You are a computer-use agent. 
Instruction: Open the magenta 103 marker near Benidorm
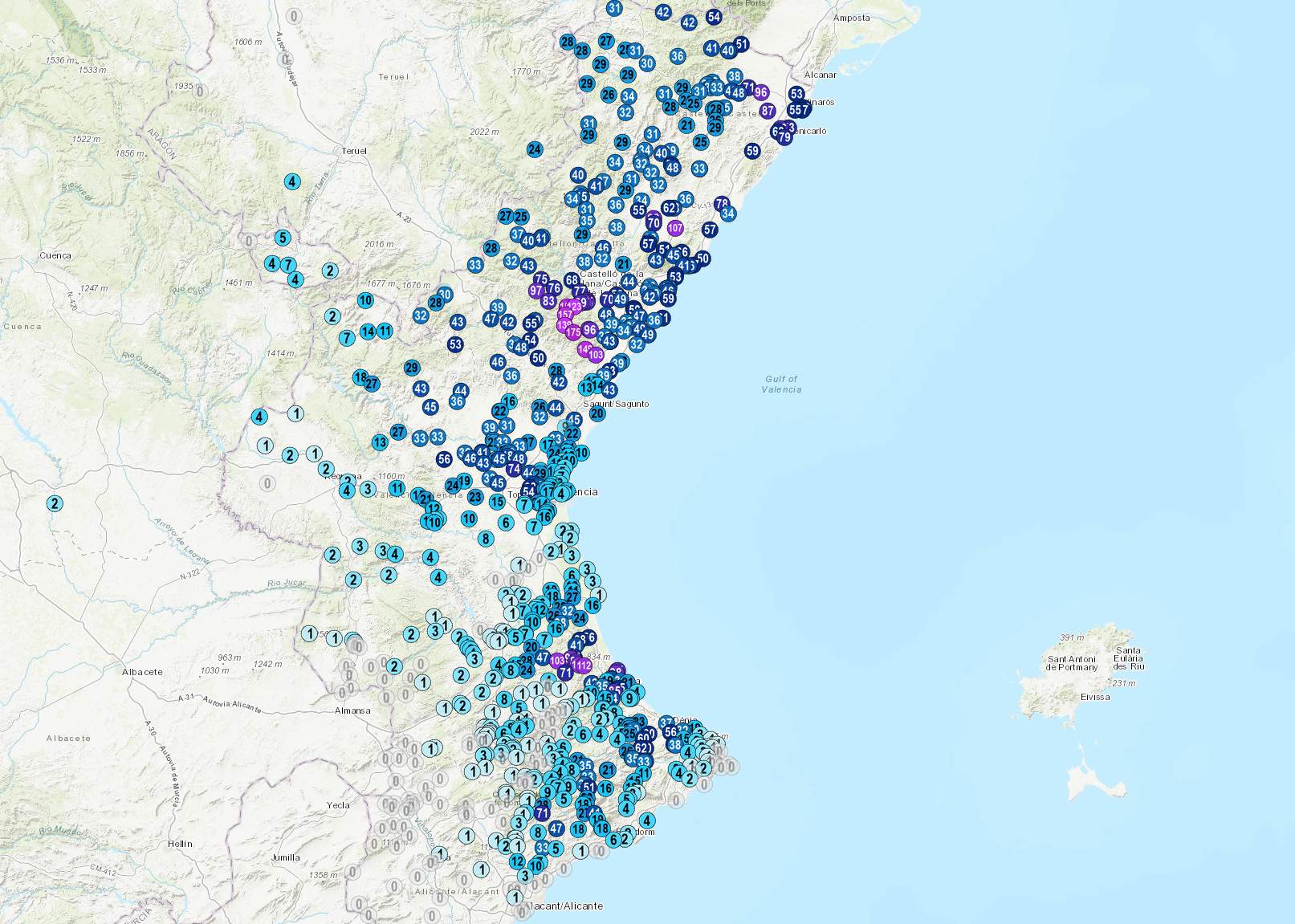pyautogui.click(x=556, y=661)
